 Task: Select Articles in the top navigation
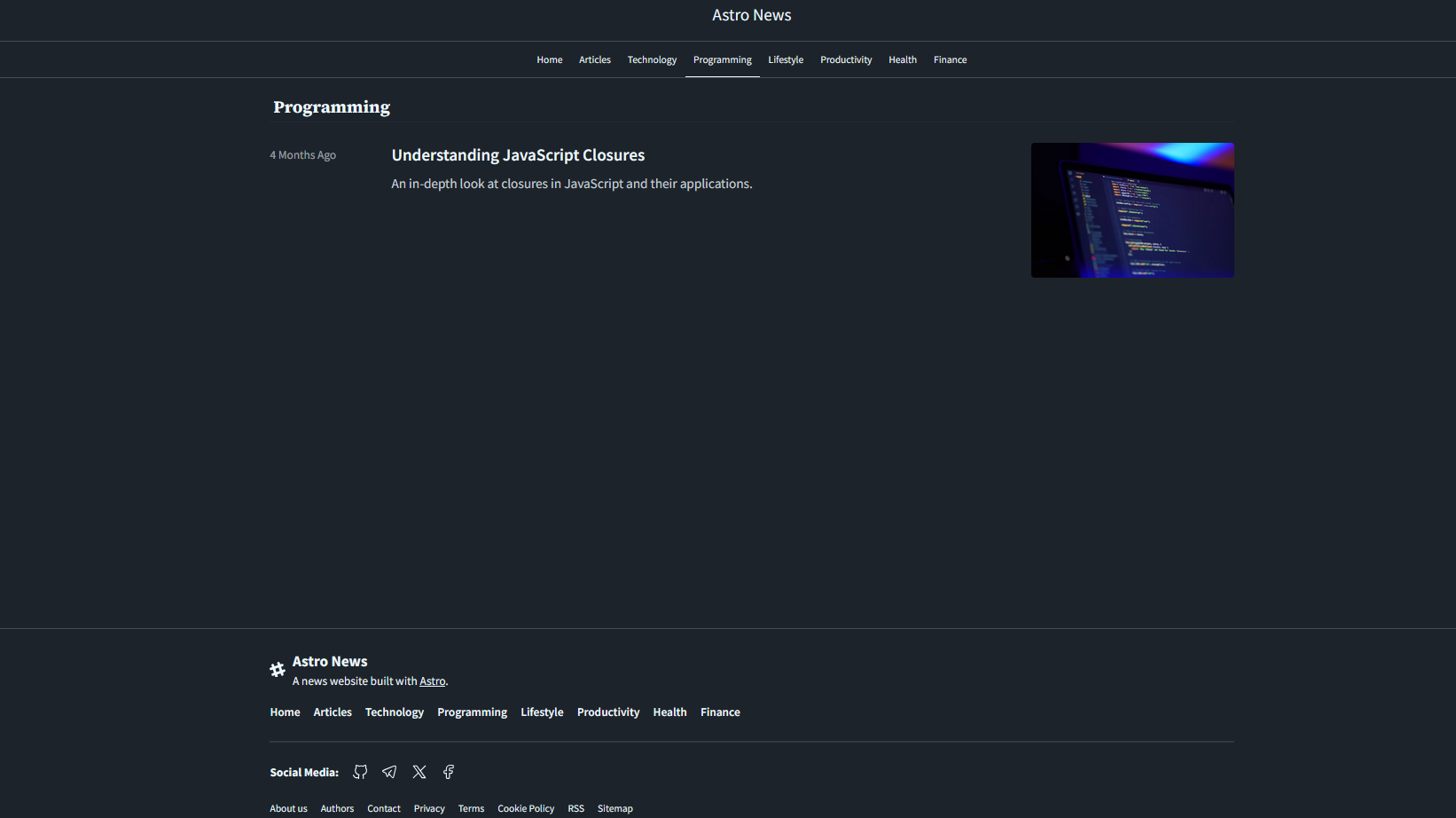[594, 60]
